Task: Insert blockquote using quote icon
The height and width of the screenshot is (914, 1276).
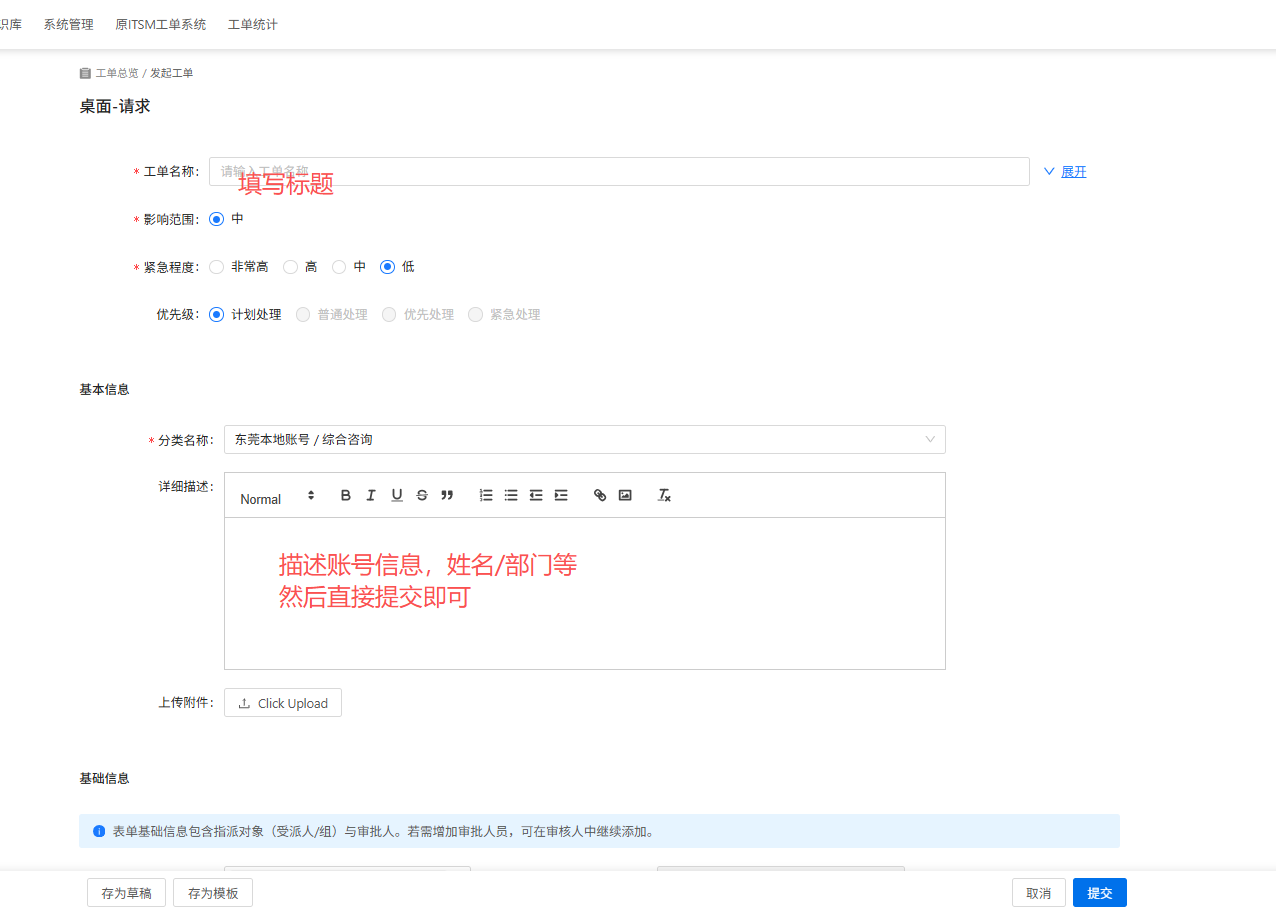Action: tap(447, 495)
